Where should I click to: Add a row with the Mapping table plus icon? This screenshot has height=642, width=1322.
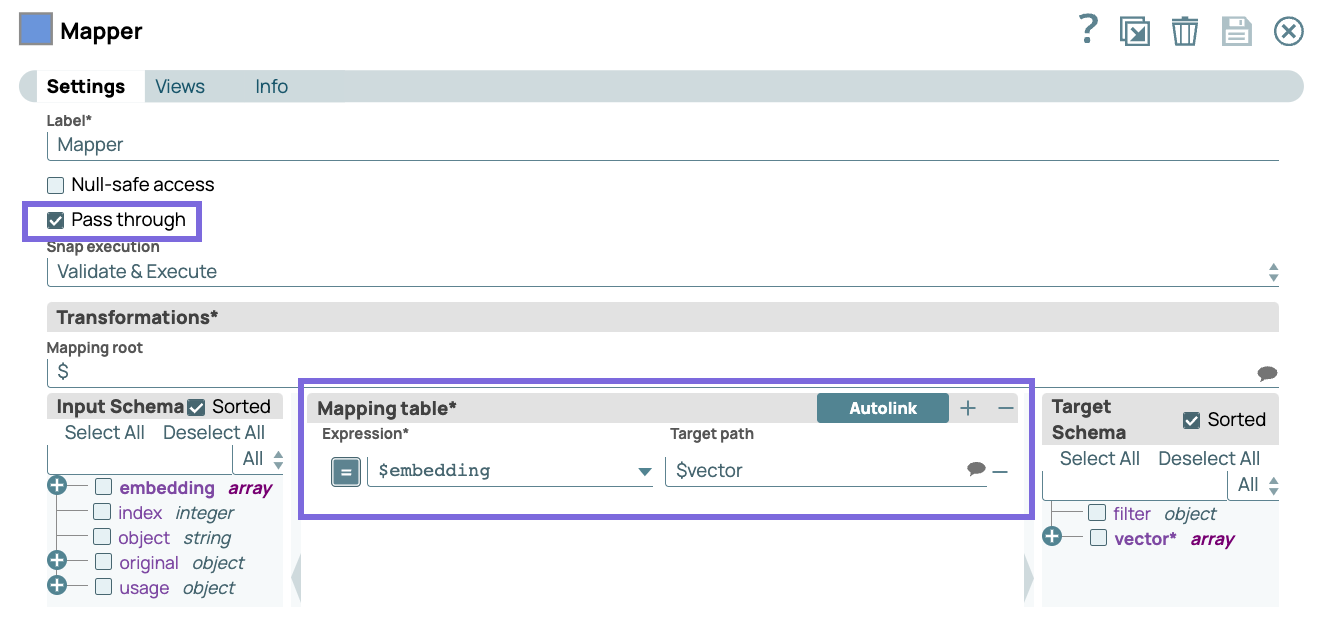[x=968, y=408]
